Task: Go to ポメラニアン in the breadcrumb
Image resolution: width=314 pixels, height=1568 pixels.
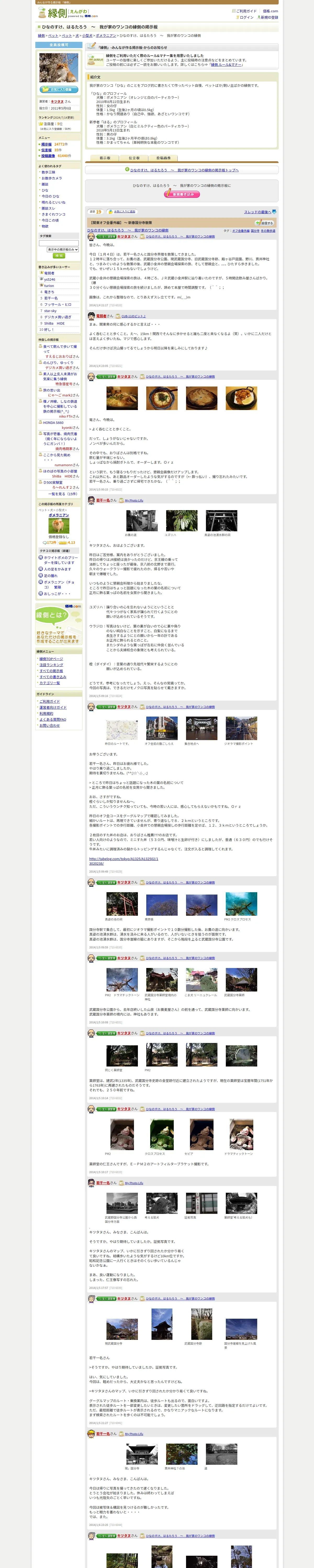Action: (x=106, y=36)
